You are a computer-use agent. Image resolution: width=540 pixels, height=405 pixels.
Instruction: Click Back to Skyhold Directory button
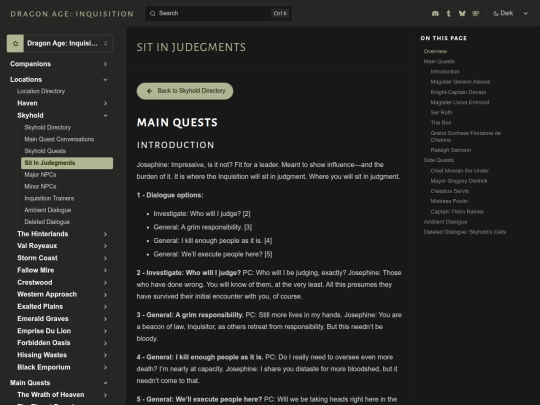coord(185,91)
